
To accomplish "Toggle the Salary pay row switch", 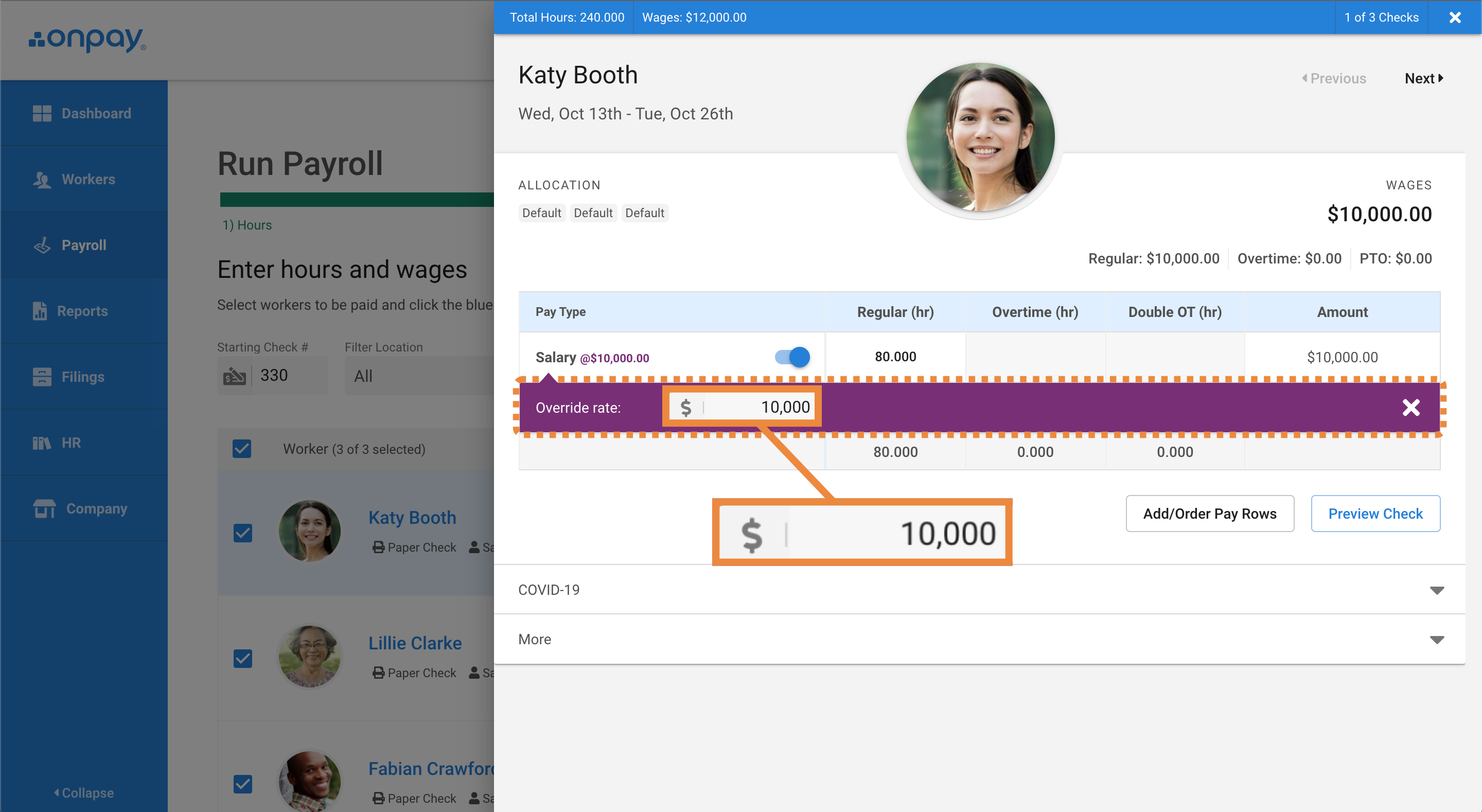I will click(x=791, y=357).
